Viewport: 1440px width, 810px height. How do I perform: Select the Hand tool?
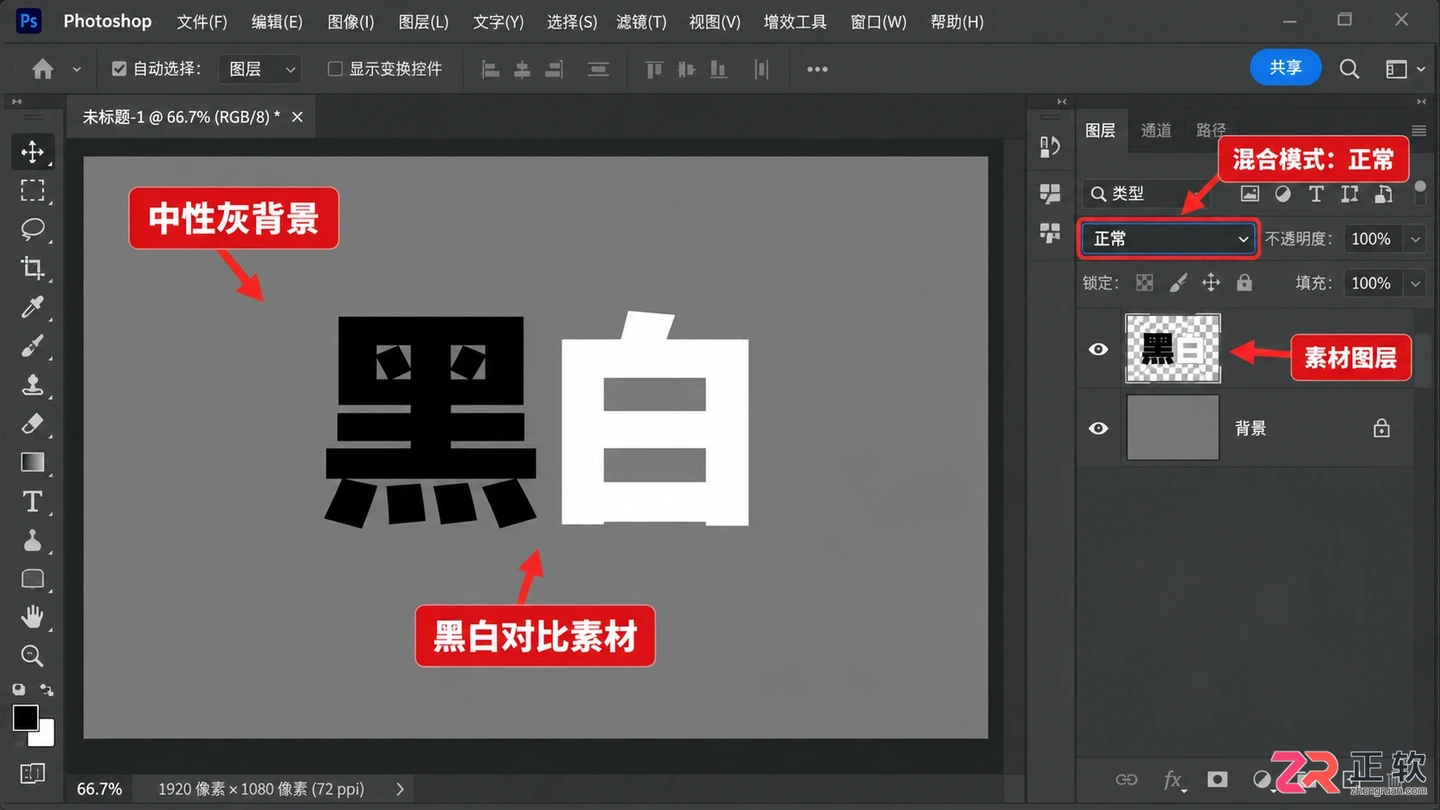[32, 617]
